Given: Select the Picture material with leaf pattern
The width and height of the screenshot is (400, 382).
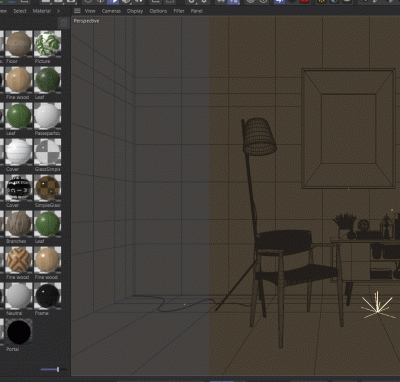Looking at the screenshot, I should click(x=47, y=44).
